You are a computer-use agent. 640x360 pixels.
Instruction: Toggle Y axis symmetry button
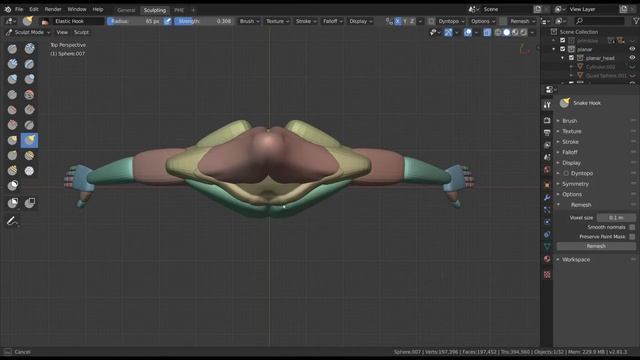point(405,21)
